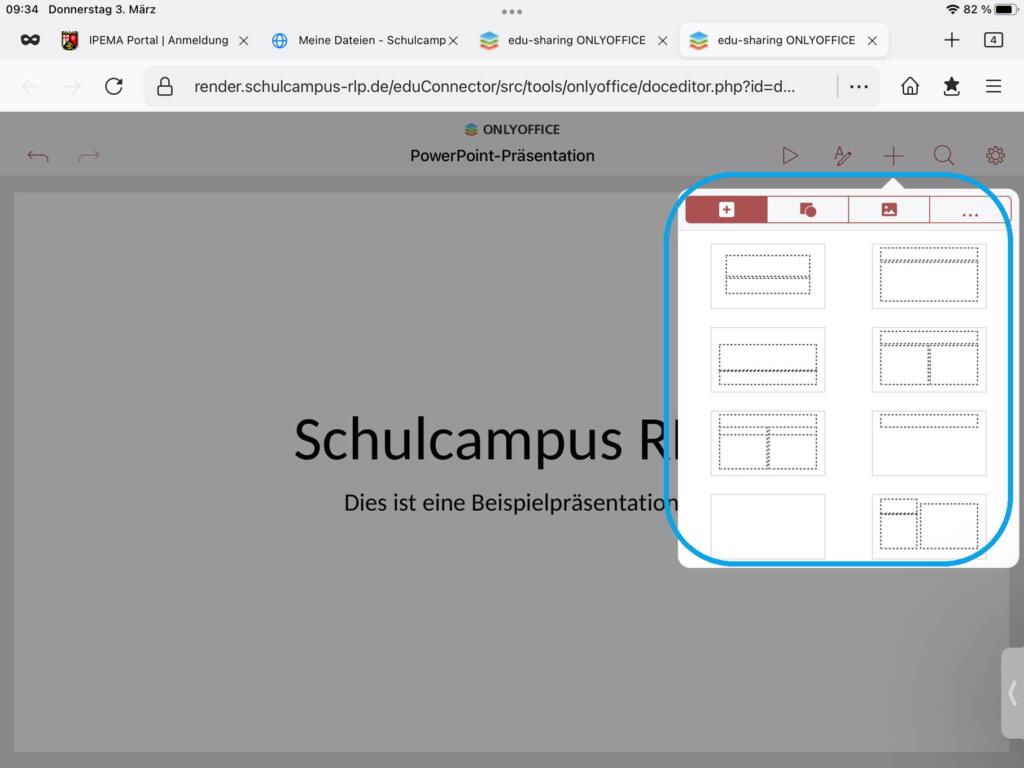Image resolution: width=1024 pixels, height=768 pixels.
Task: Choose the title and content layout thumbnail
Action: click(929, 276)
